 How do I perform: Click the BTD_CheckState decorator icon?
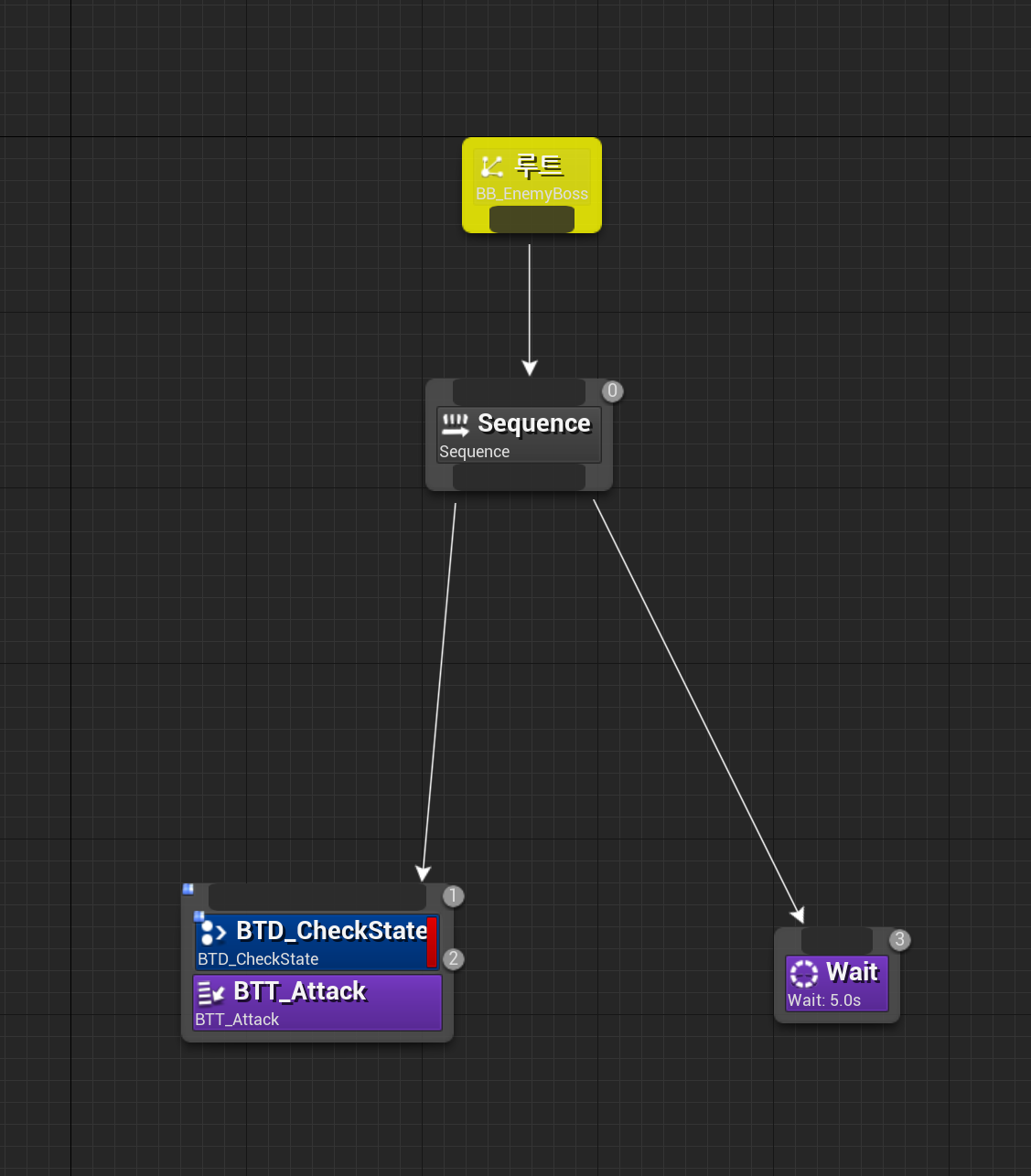tap(213, 932)
